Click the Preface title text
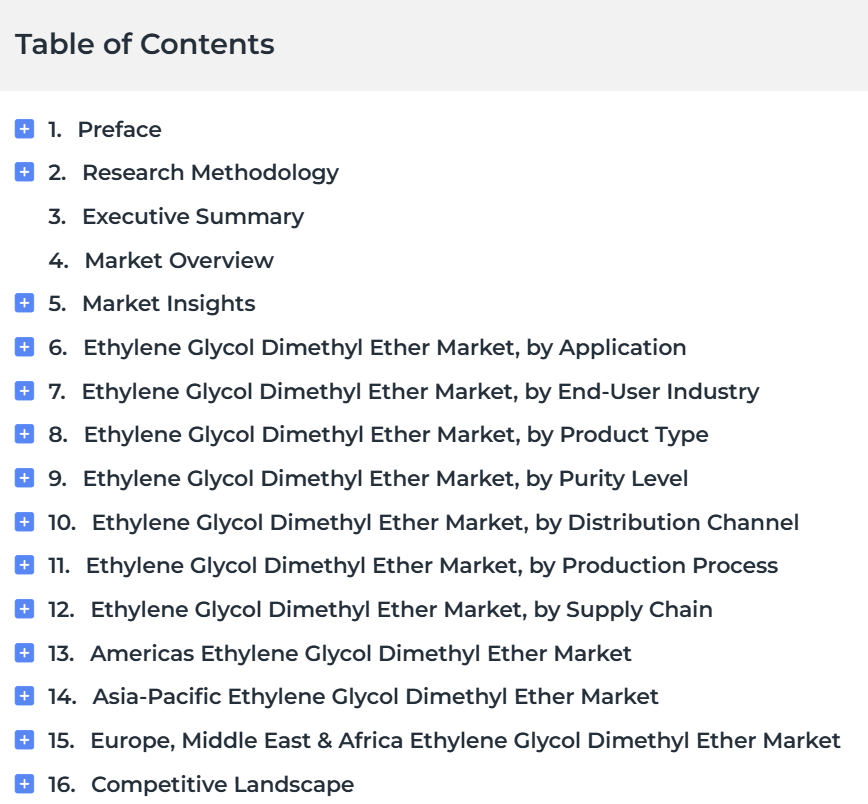 [x=120, y=130]
